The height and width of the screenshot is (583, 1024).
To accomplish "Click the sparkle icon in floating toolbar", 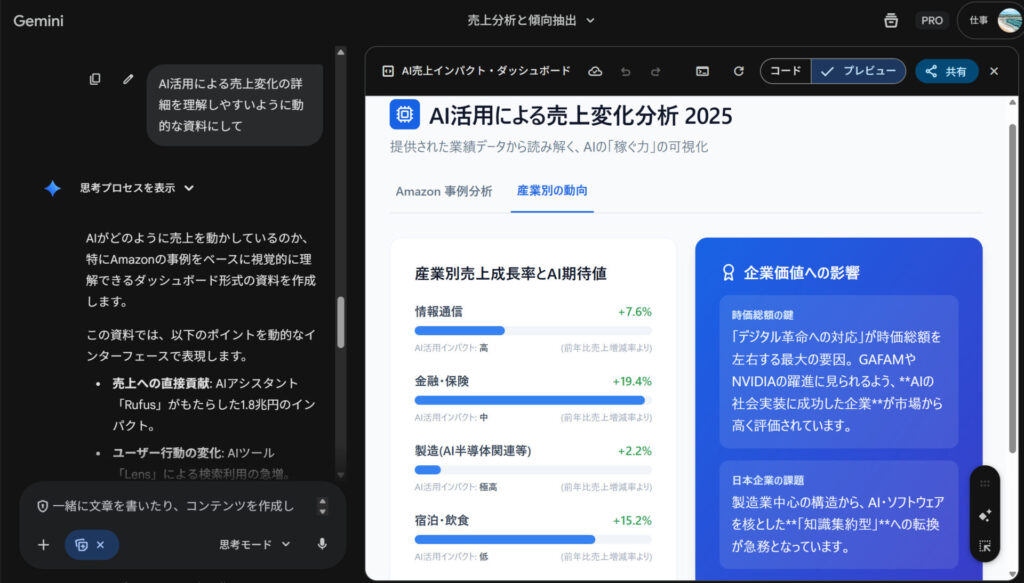I will click(984, 515).
